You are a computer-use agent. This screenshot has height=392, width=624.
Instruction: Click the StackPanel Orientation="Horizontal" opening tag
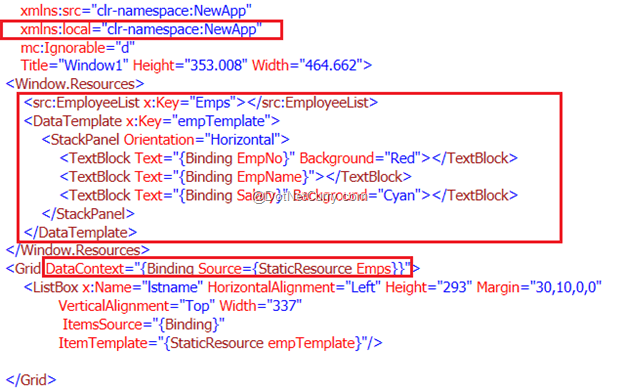165,140
